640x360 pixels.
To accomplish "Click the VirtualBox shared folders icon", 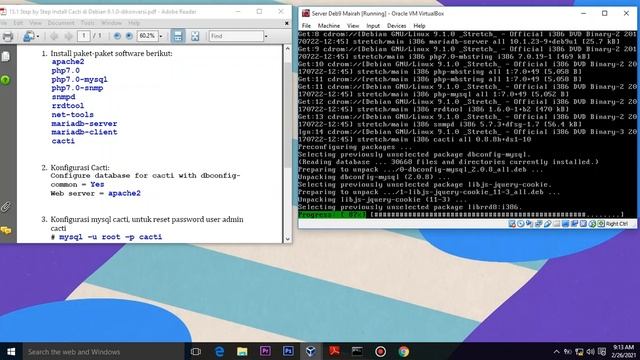I will 557,224.
